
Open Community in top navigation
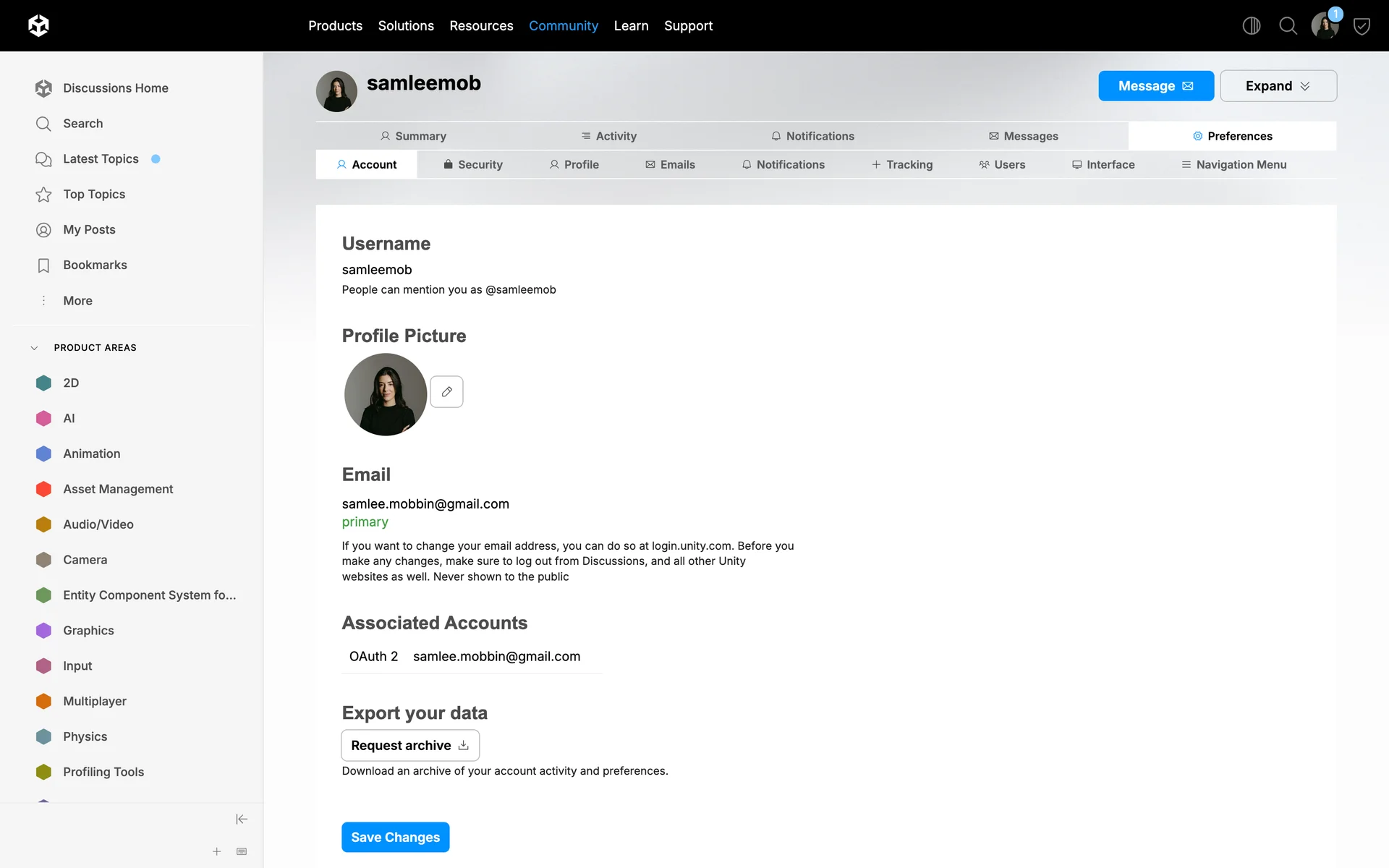[563, 26]
